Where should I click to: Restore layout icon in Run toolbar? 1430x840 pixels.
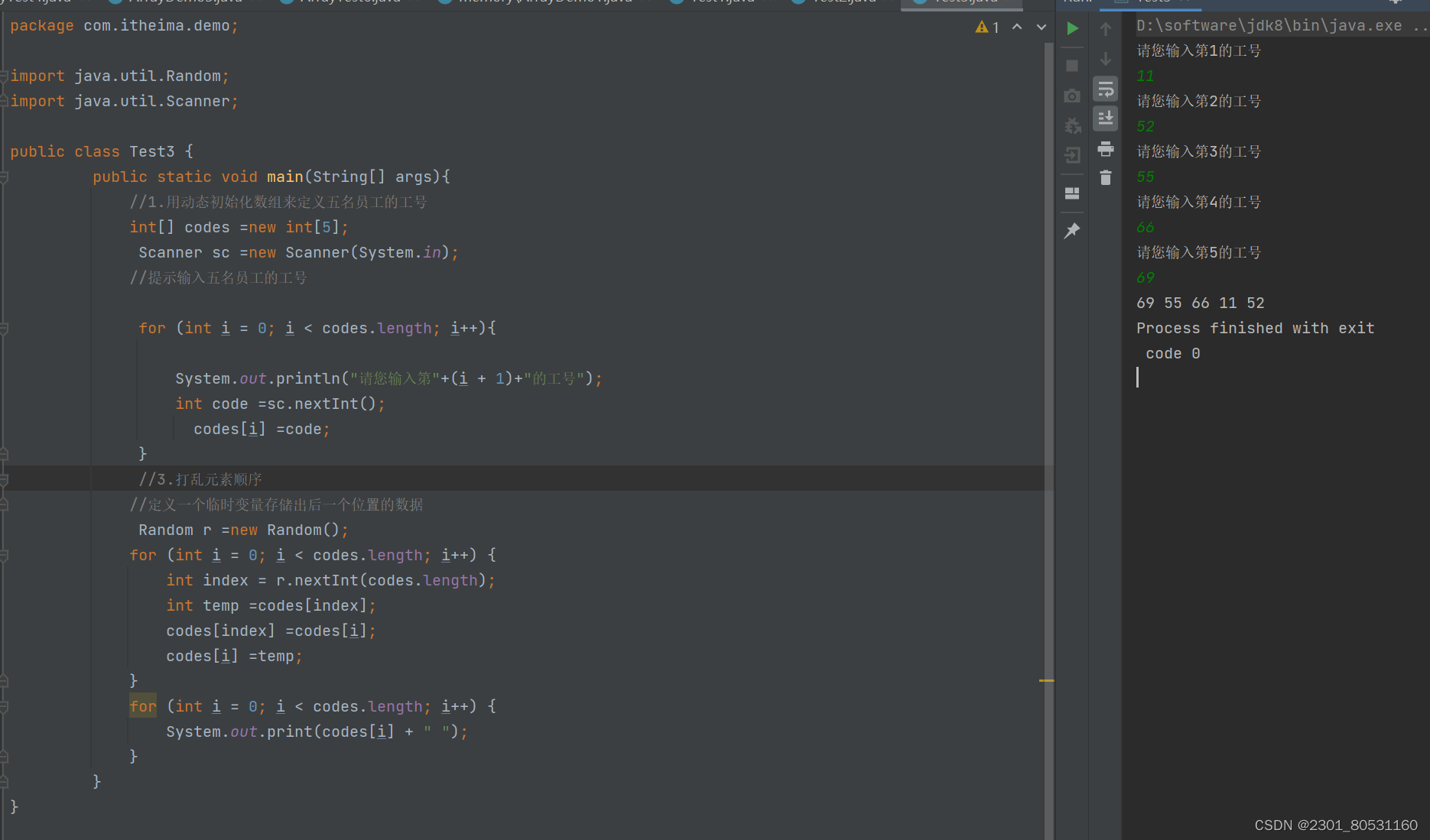[1072, 193]
